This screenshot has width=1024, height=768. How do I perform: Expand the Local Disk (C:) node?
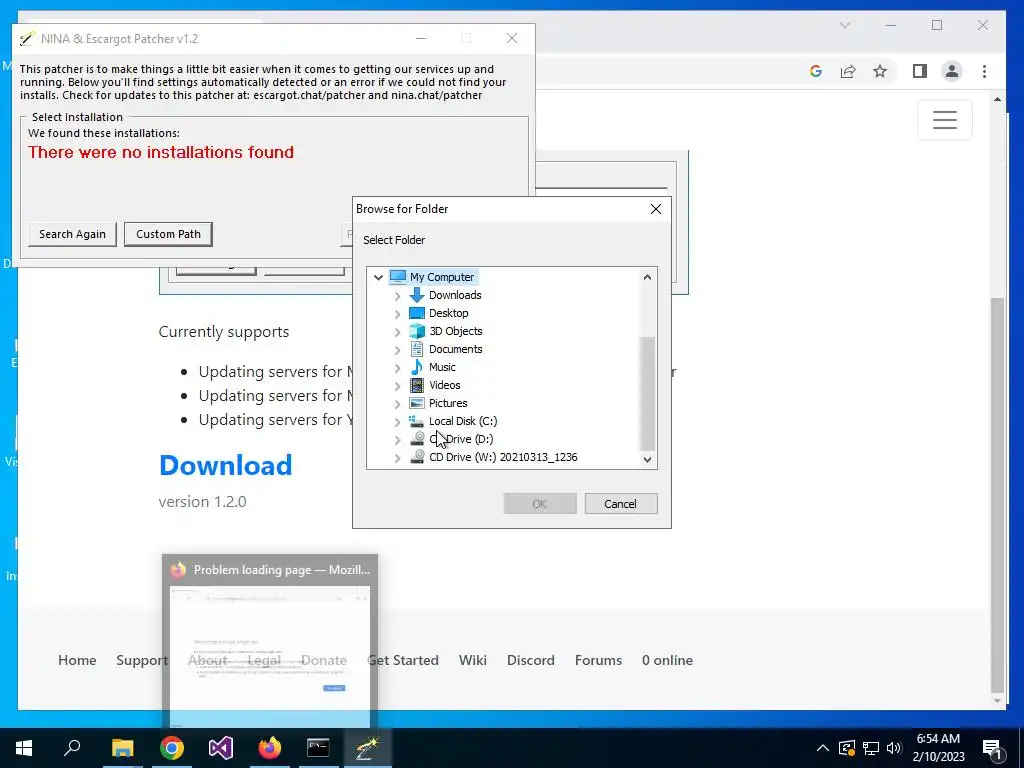click(x=397, y=422)
